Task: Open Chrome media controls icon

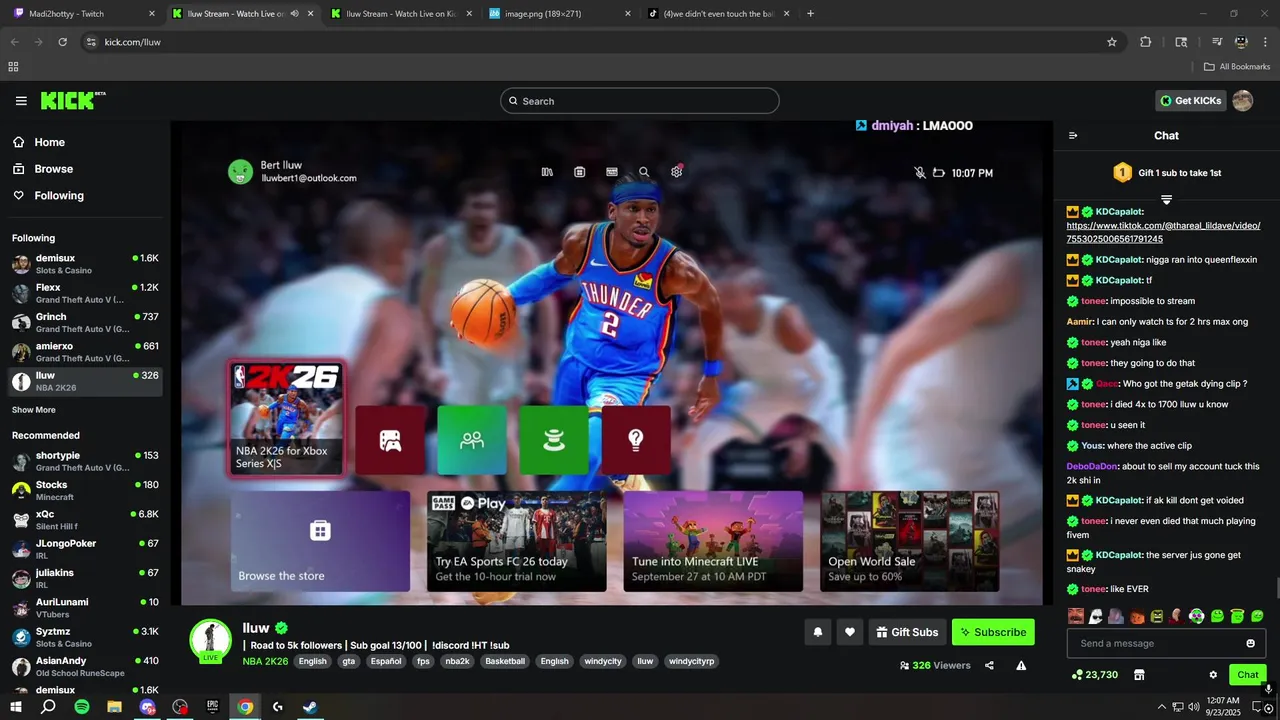Action: tap(1217, 42)
